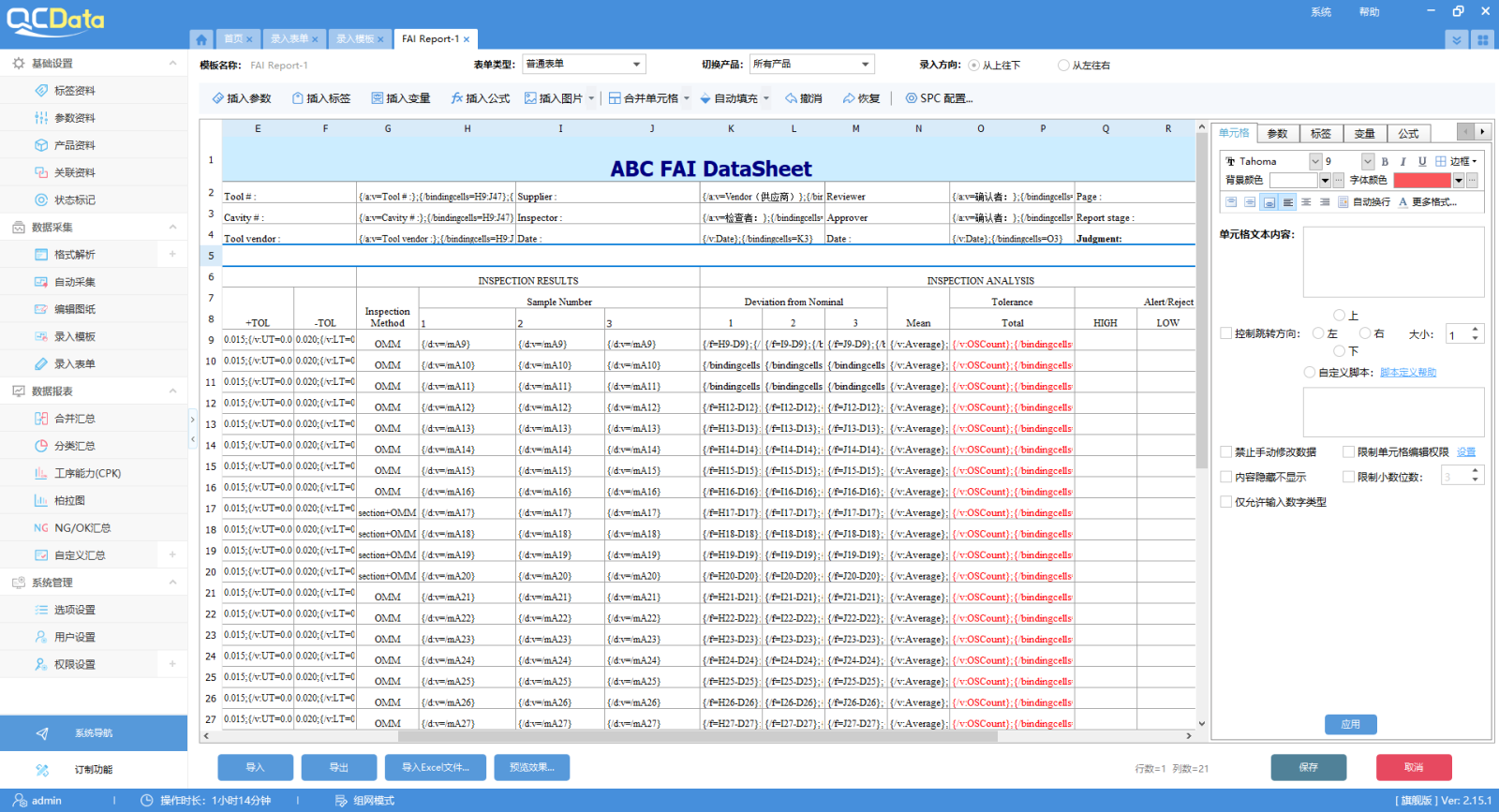The width and height of the screenshot is (1499, 812).
Task: Open 帮助 menu
Action: pos(1370,12)
